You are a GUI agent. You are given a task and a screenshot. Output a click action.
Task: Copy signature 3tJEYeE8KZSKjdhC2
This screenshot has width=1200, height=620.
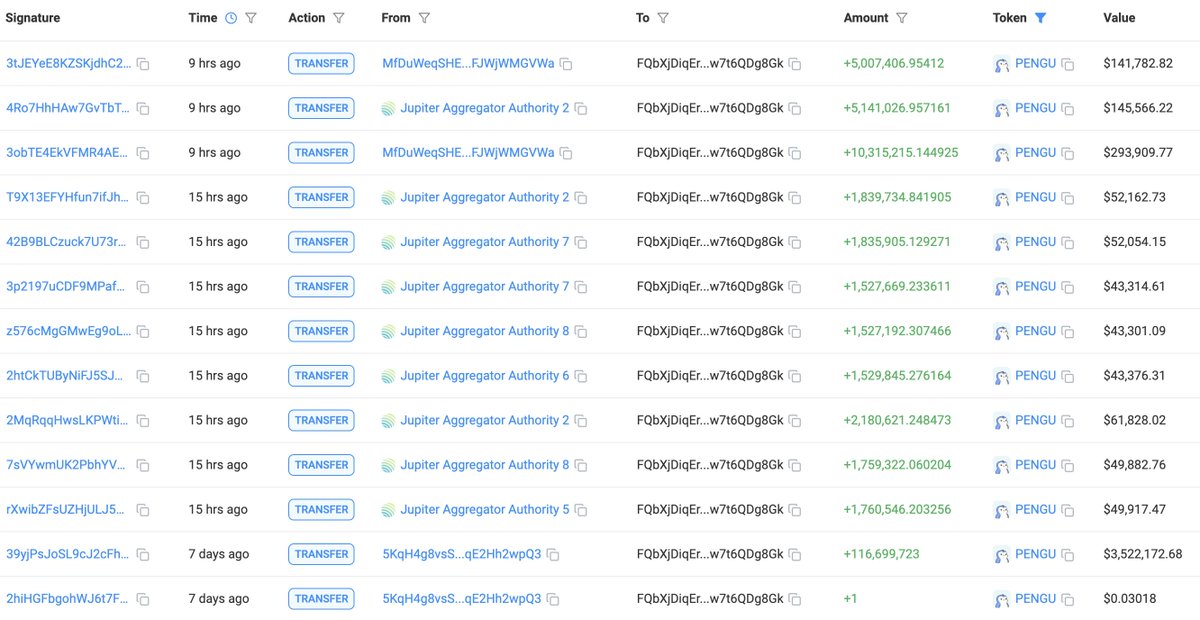[x=143, y=64]
